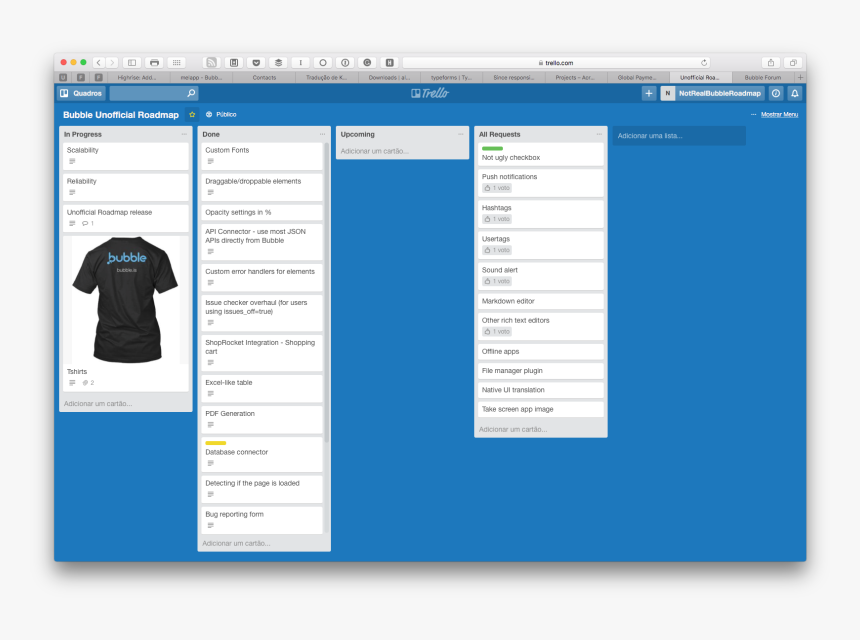Click the trello.com address bar

pyautogui.click(x=556, y=63)
